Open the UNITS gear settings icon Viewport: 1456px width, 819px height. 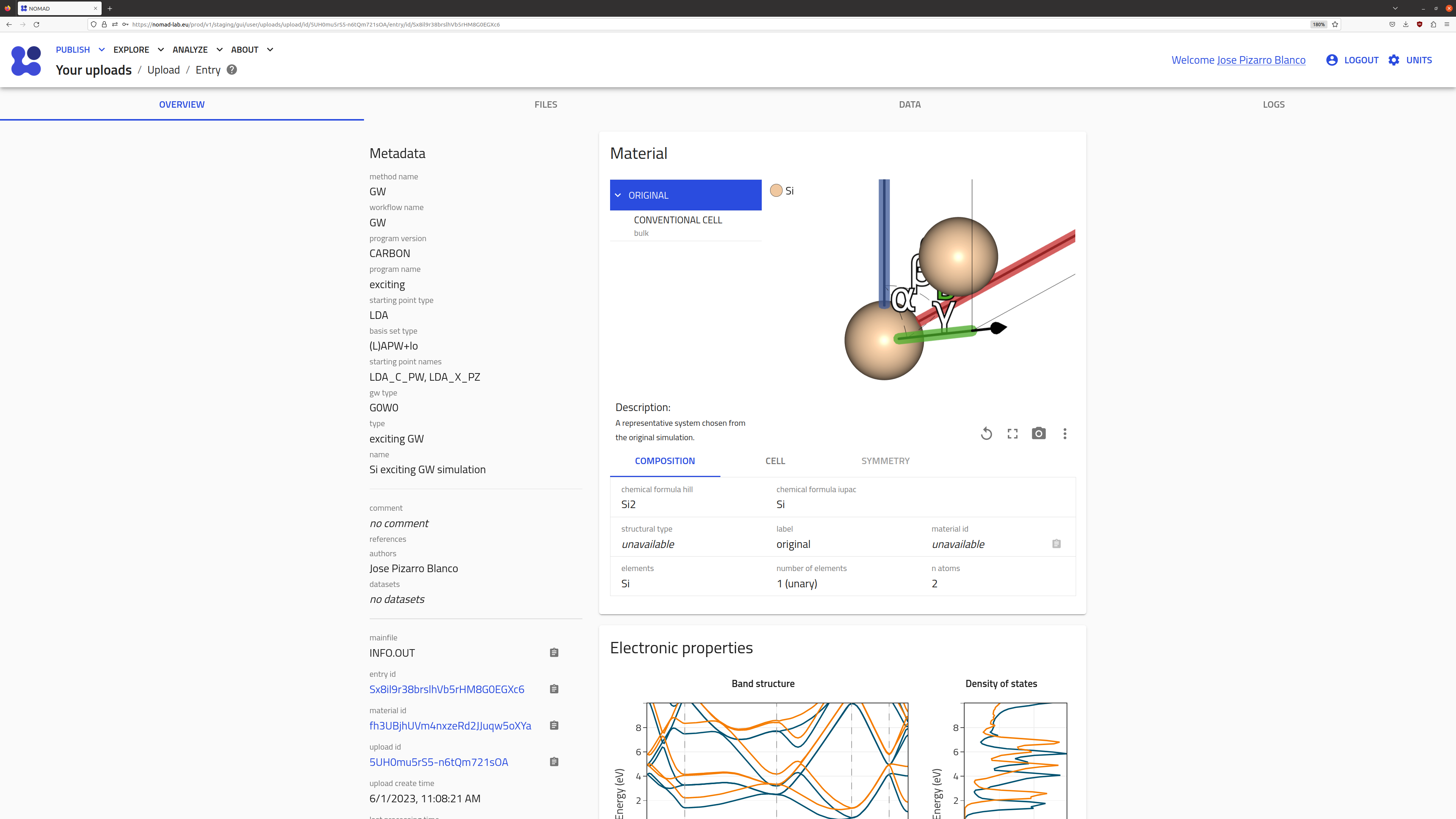tap(1394, 60)
